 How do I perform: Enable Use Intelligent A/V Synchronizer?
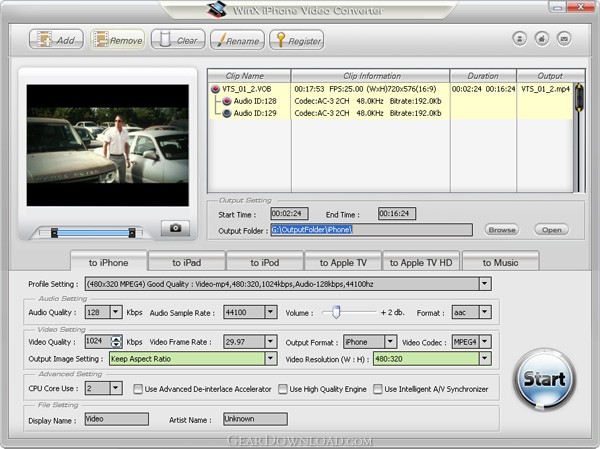coord(378,389)
